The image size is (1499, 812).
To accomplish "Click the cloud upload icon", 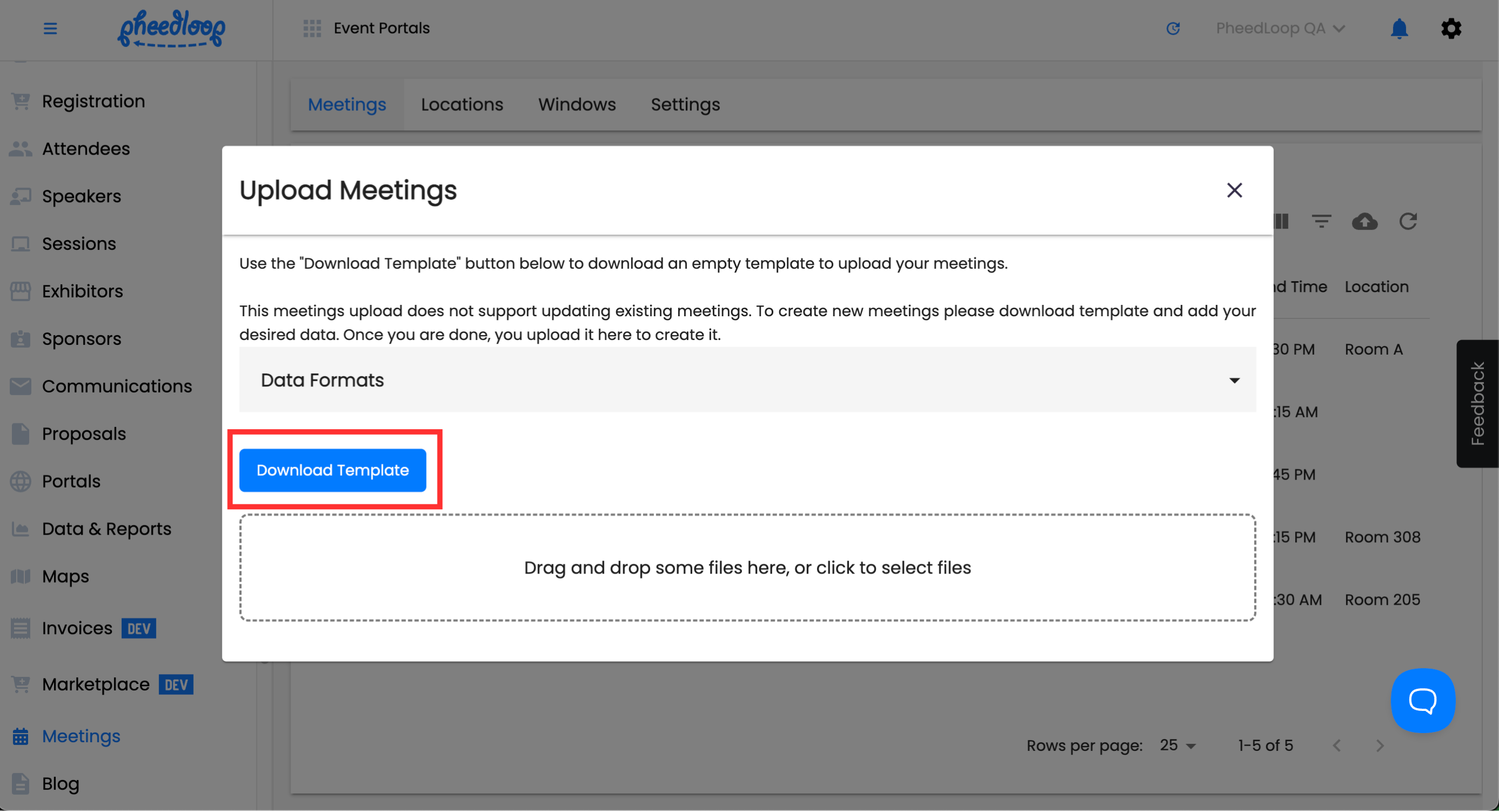I will [1364, 222].
